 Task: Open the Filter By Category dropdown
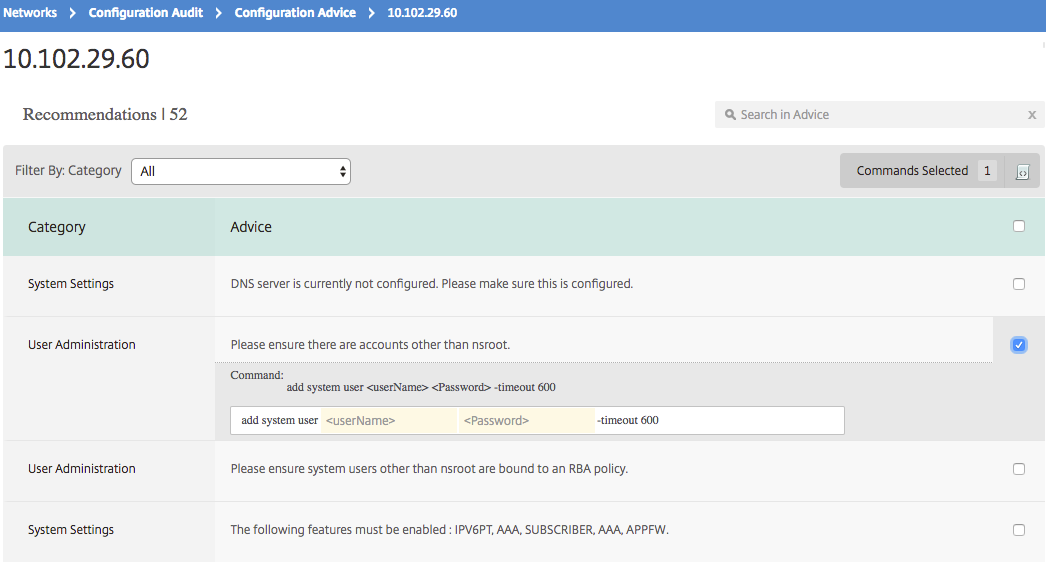241,172
